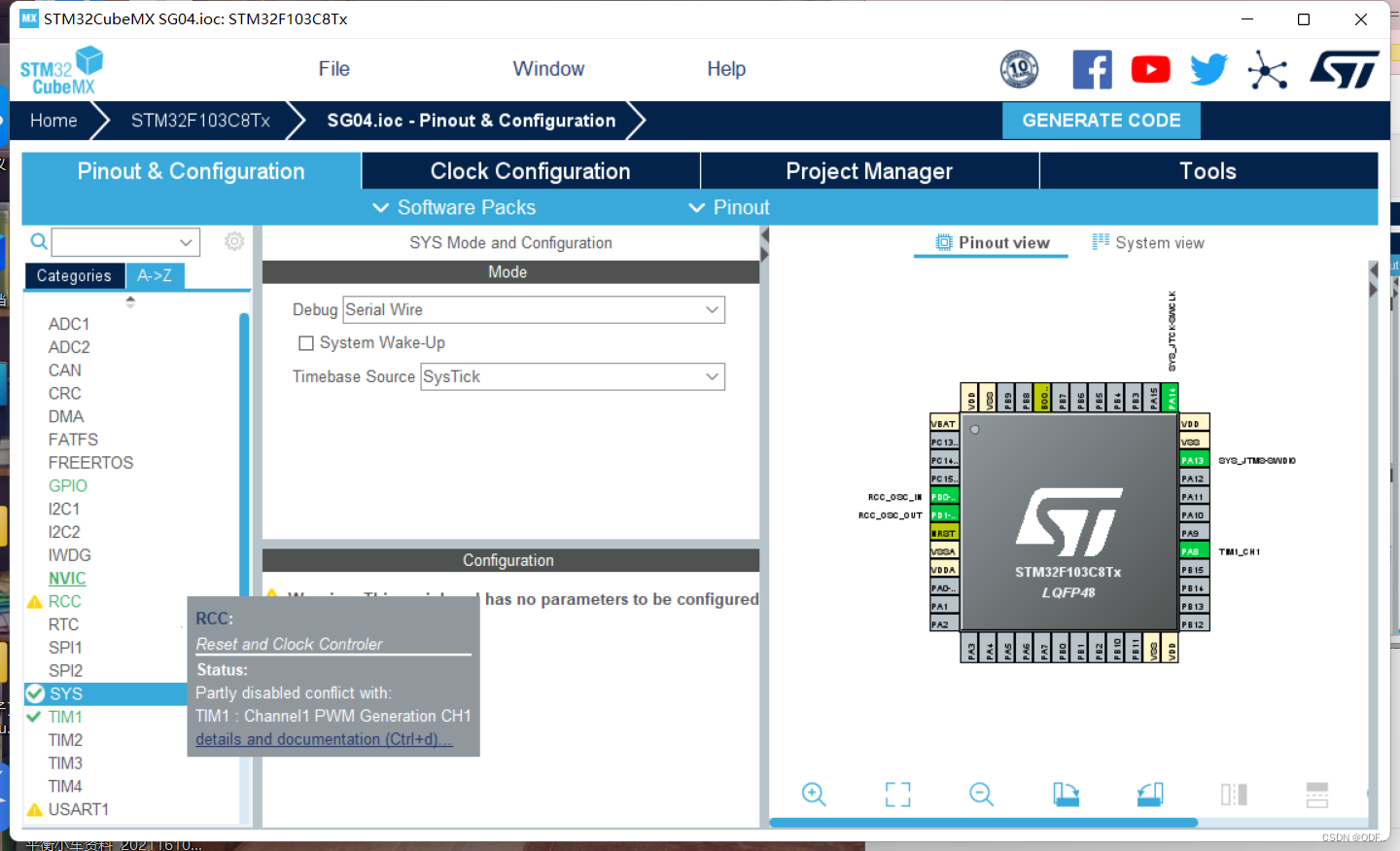Click the STM32F103C8Tx breadcrumb

pos(200,121)
